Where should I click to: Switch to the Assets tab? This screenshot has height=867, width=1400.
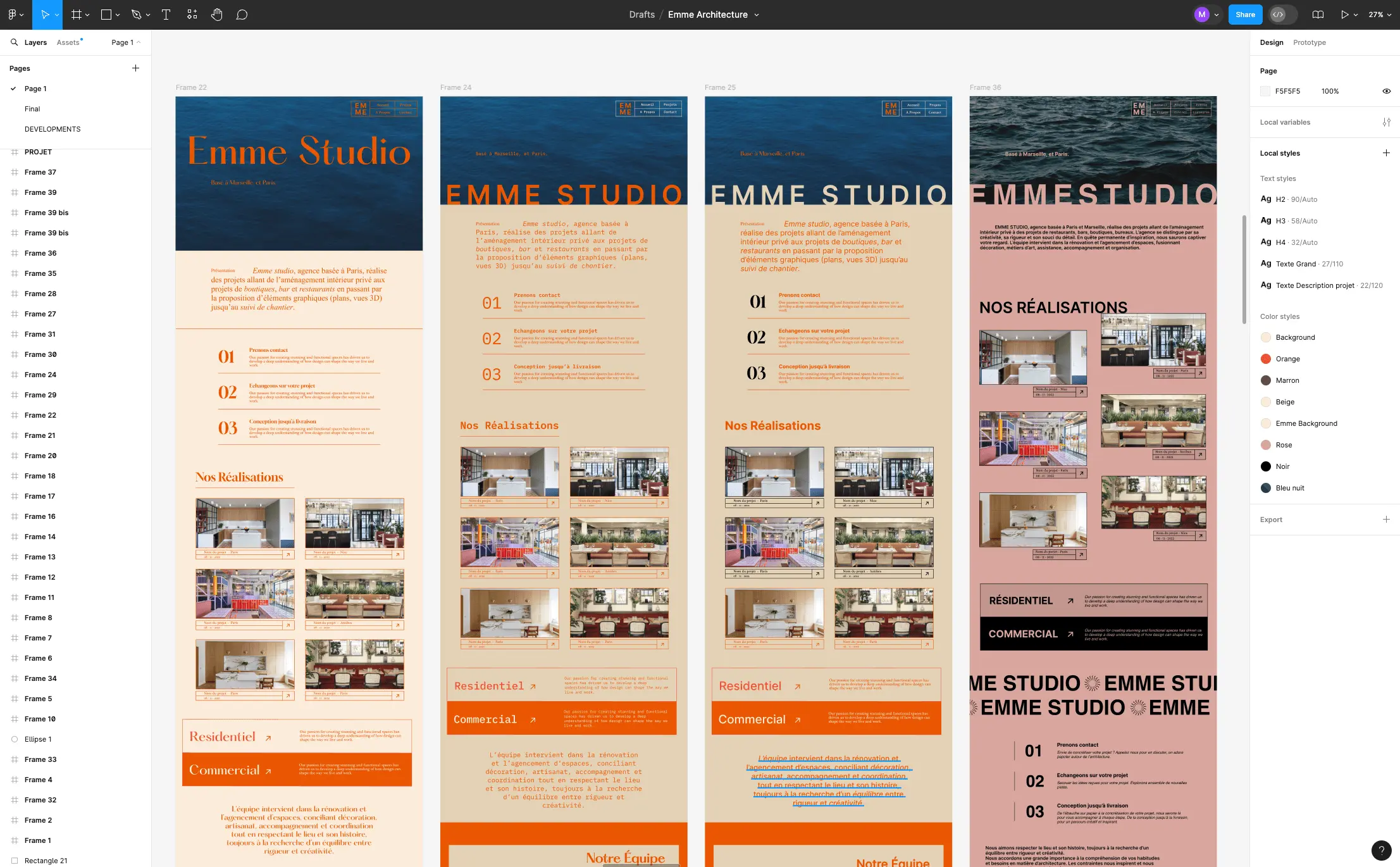tap(68, 42)
